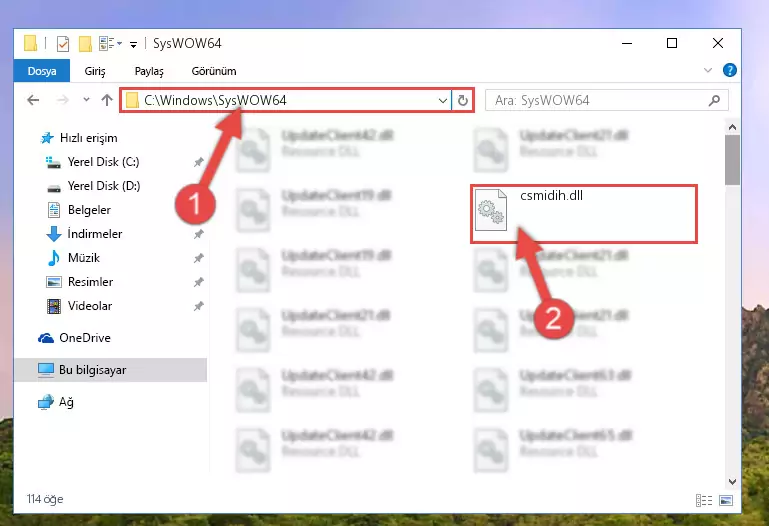Open the Paylaş ribbon tab

[x=149, y=71]
